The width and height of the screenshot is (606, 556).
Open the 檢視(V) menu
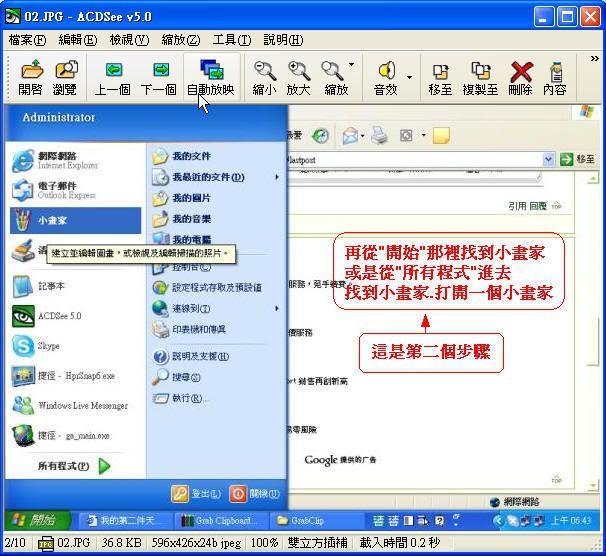[129, 40]
